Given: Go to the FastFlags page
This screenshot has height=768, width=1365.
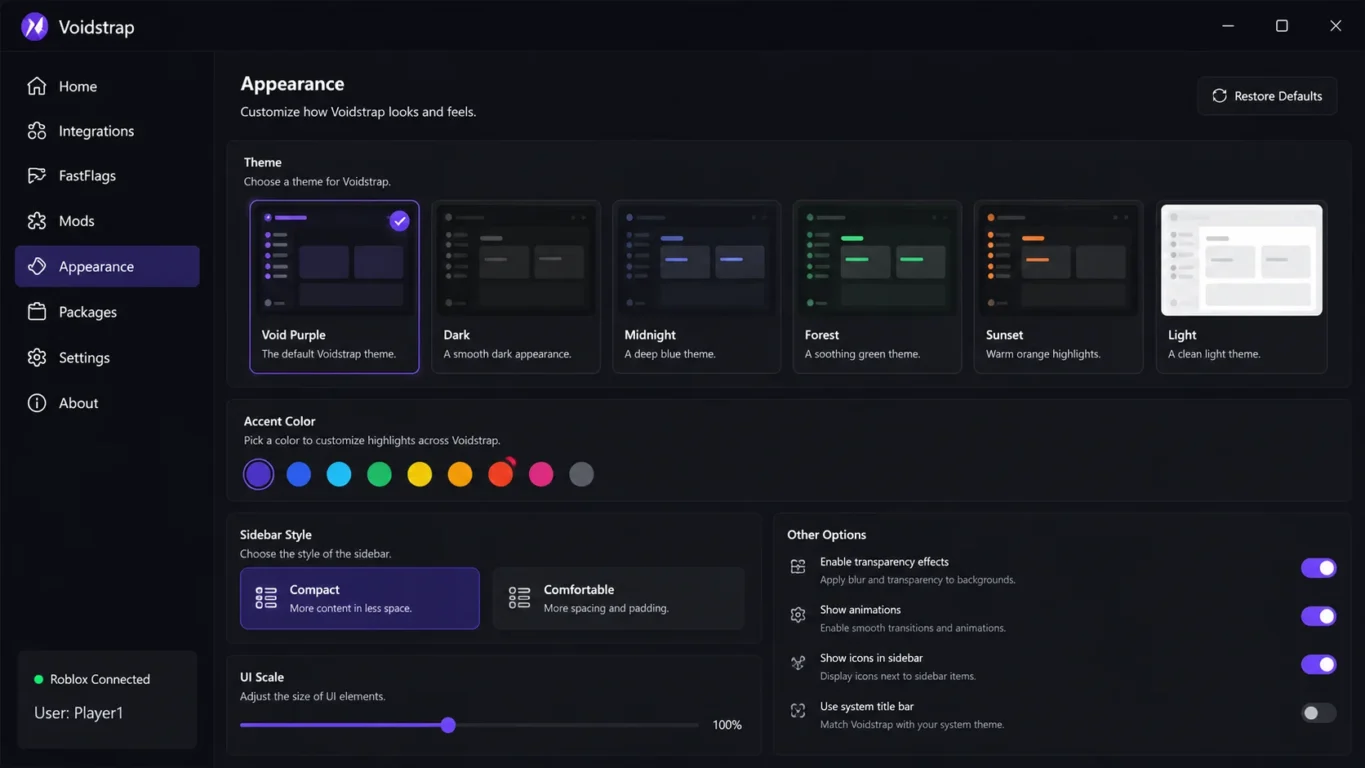Looking at the screenshot, I should click(107, 176).
